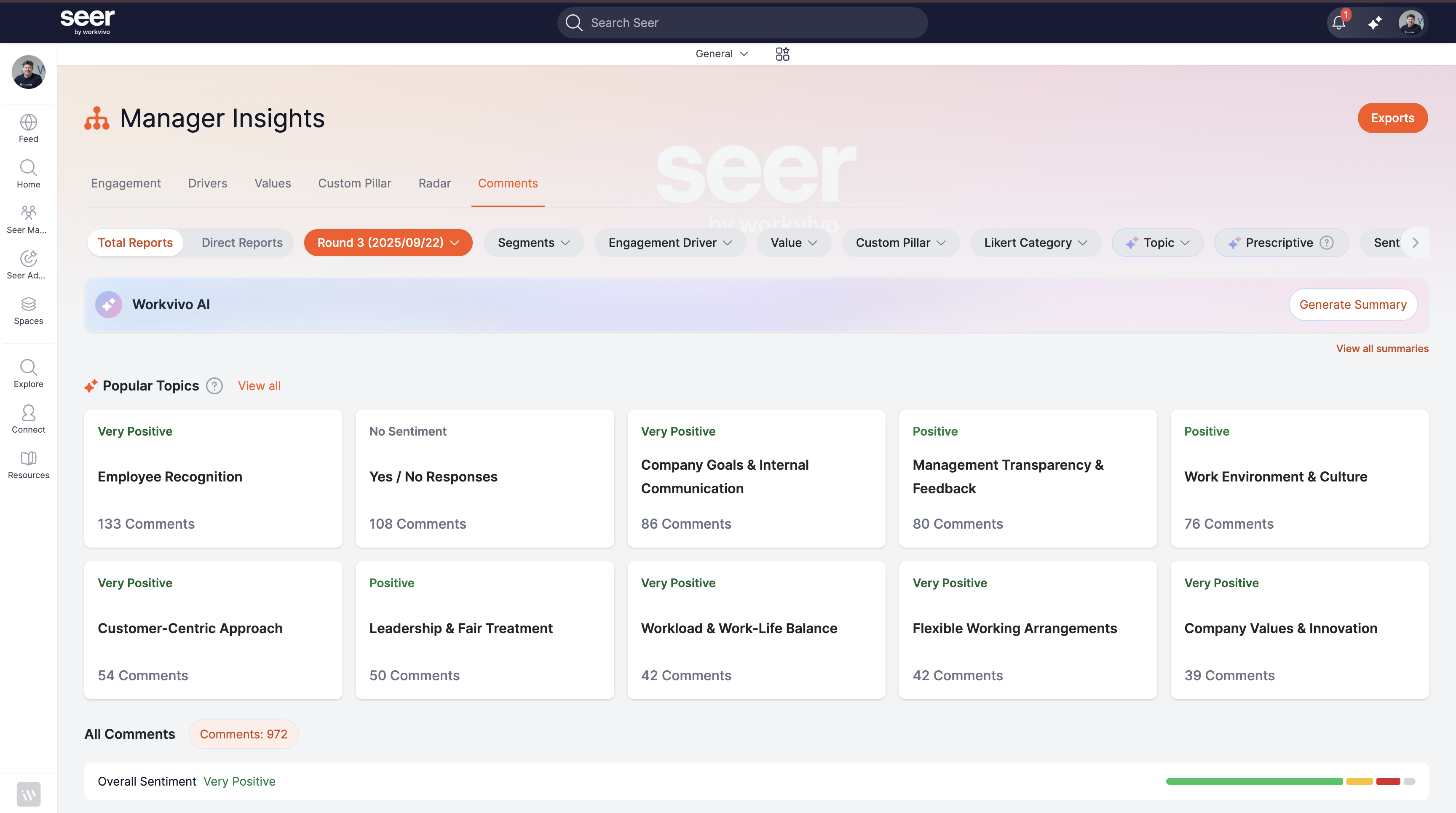This screenshot has height=813, width=1456.
Task: Select the Total Reports toggle
Action: pos(135,242)
